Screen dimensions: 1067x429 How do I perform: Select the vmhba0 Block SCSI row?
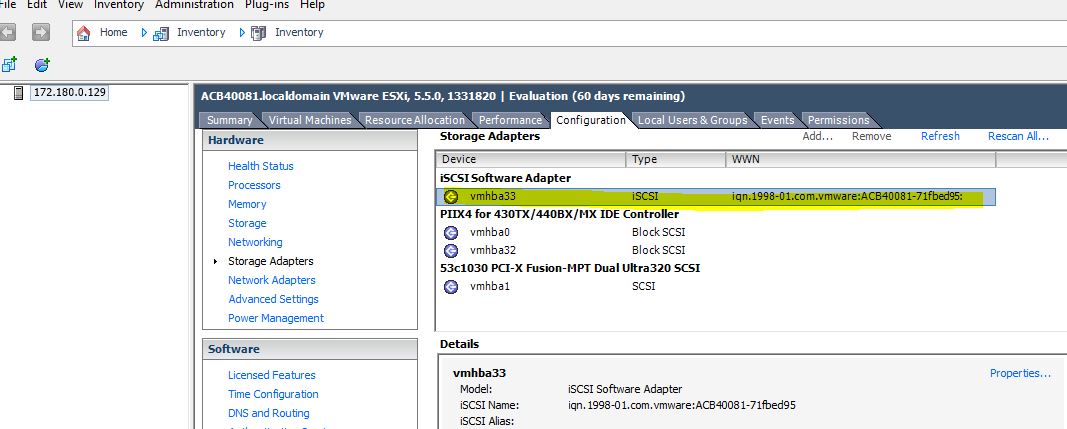716,233
